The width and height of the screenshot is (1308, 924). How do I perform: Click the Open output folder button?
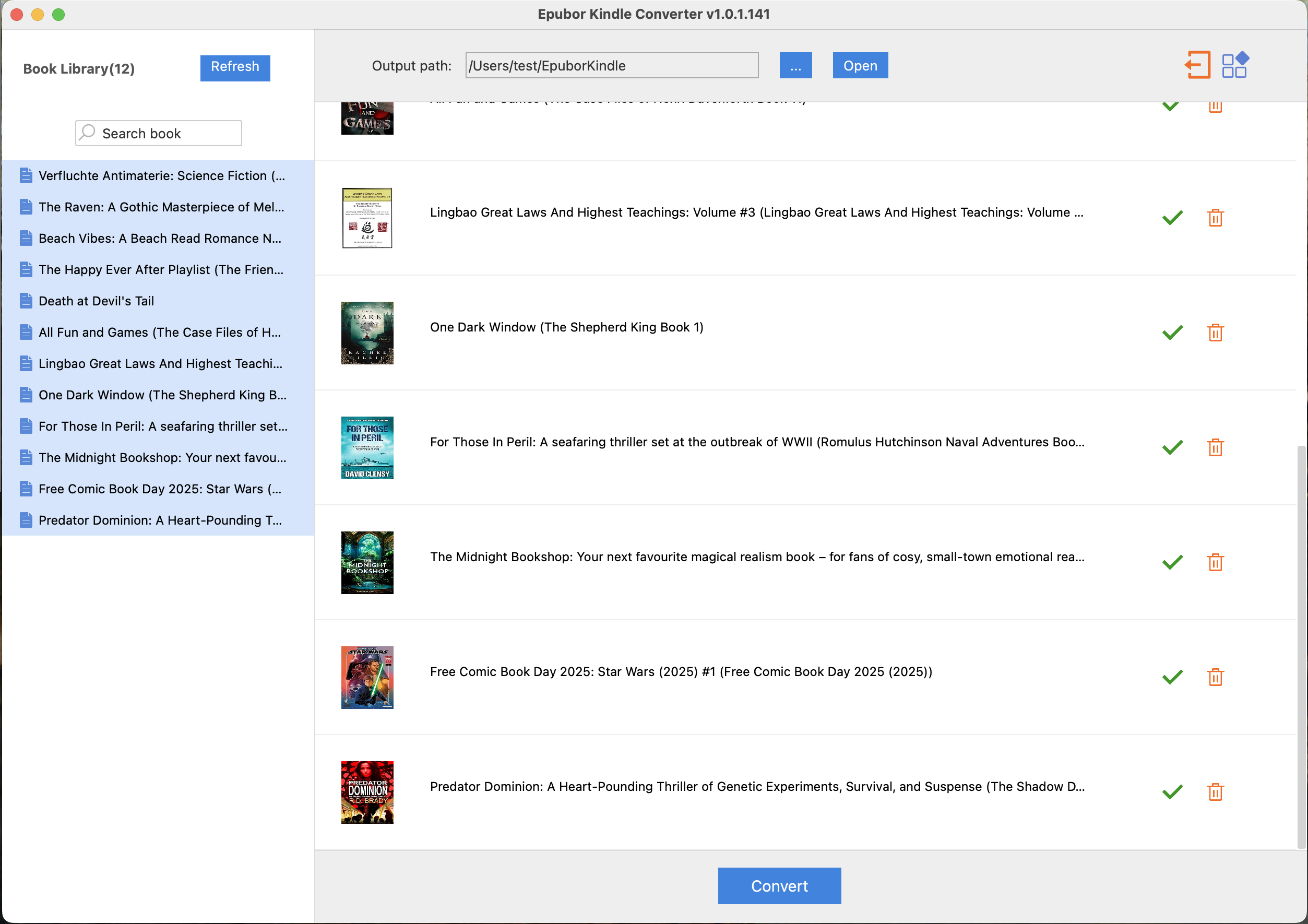(860, 65)
